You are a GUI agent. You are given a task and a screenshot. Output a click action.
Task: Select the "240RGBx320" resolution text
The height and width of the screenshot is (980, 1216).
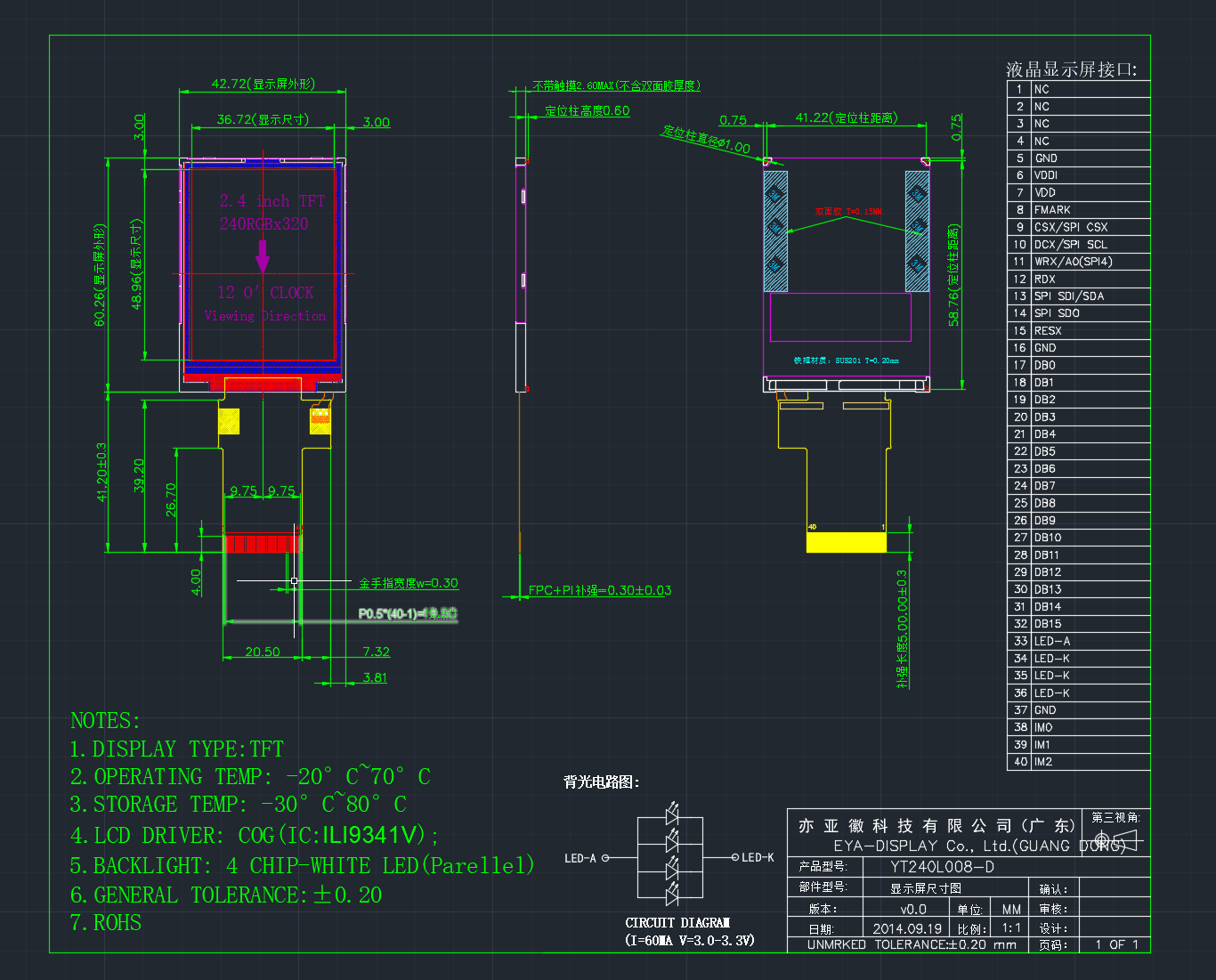pos(264,223)
